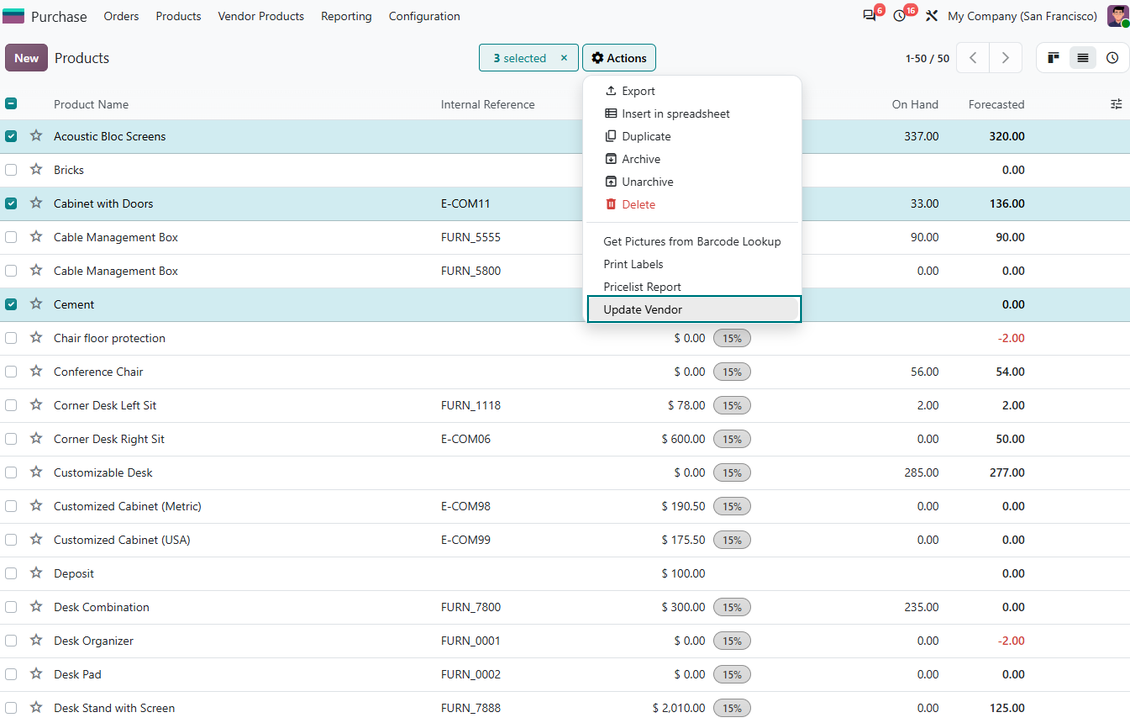
Task: Uncheck the Cement row checkbox
Action: tap(11, 304)
